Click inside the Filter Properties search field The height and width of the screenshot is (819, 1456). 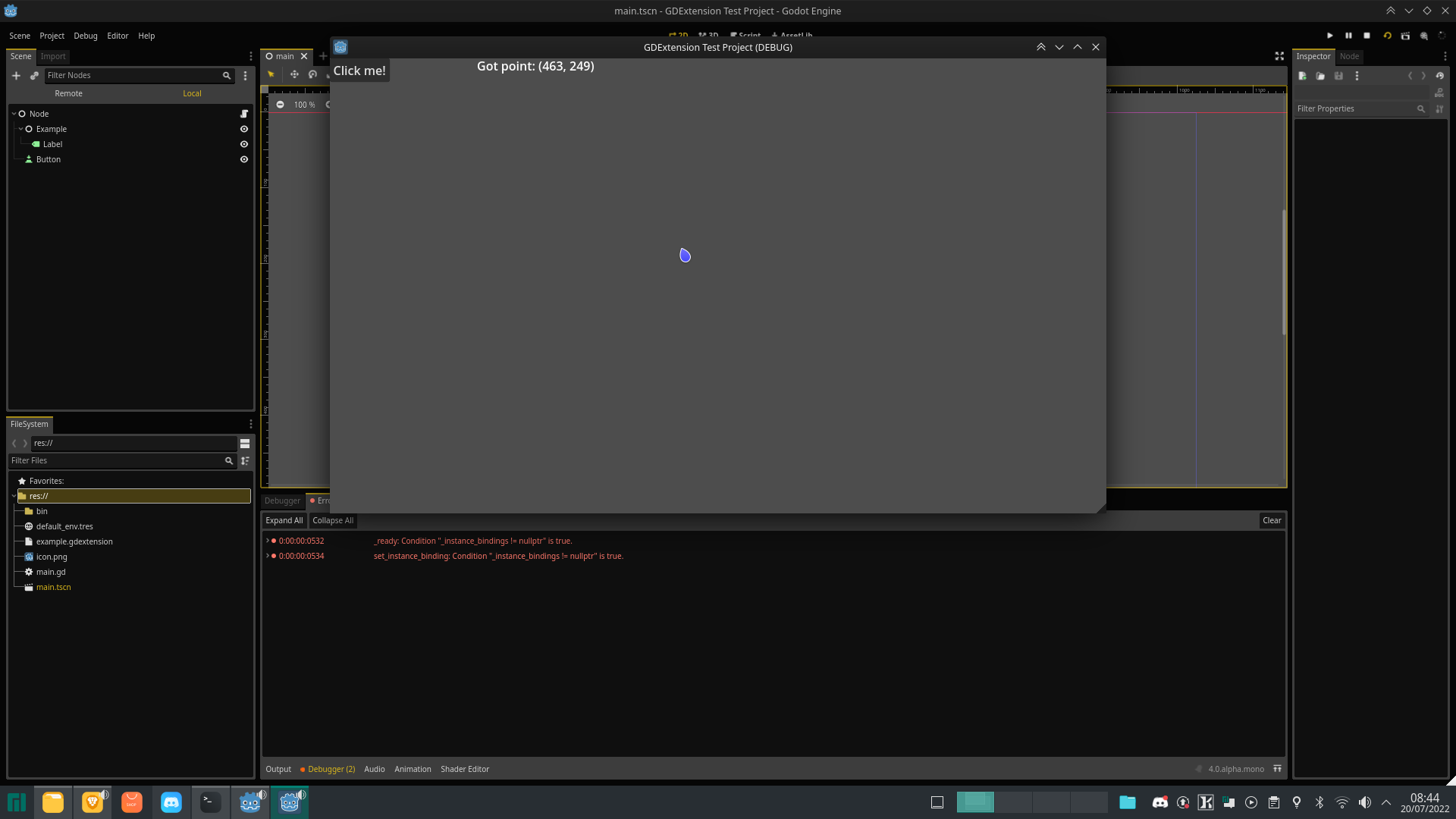(x=1357, y=108)
